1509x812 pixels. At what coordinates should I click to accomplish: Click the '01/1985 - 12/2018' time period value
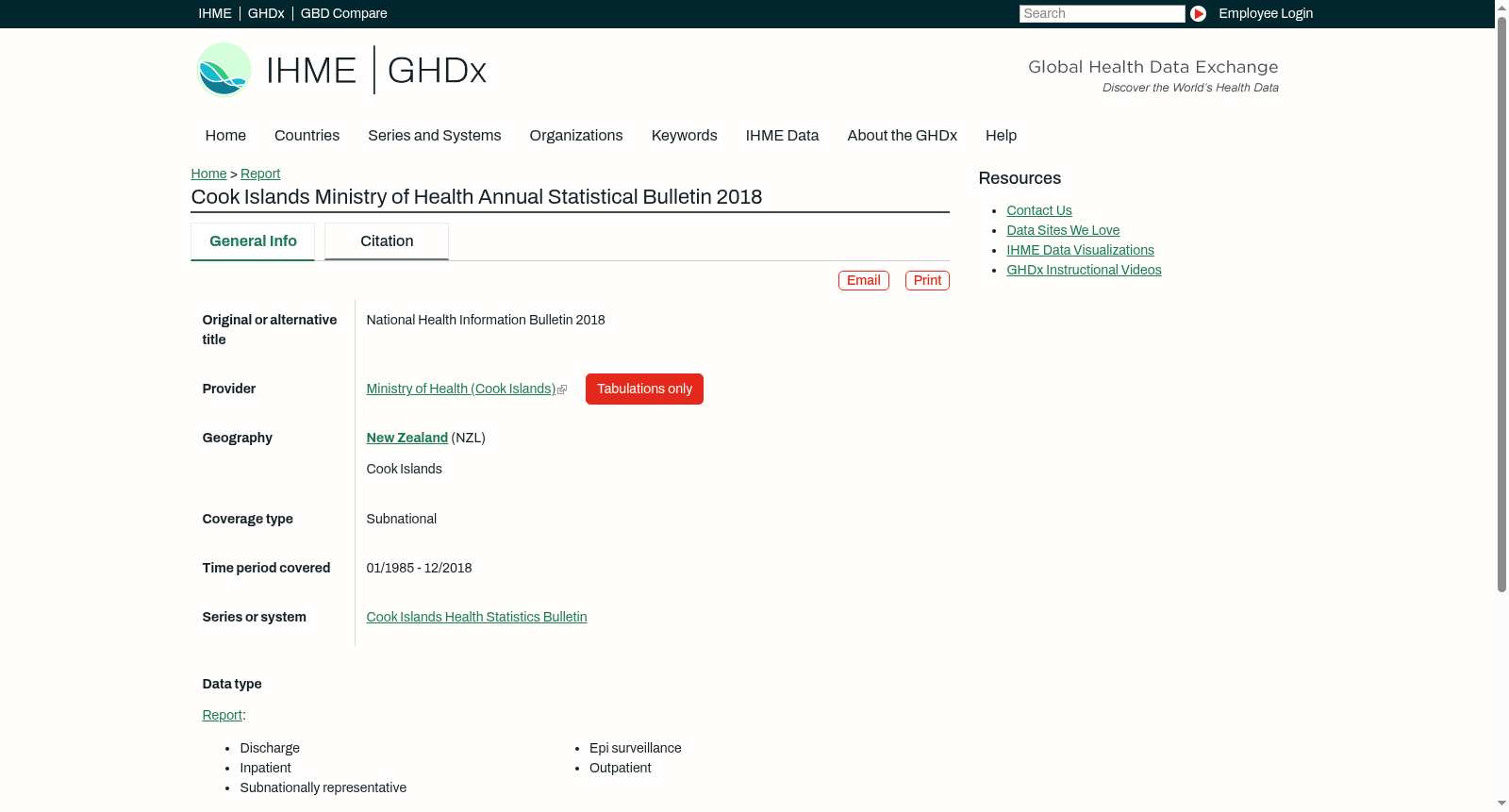pyautogui.click(x=419, y=568)
